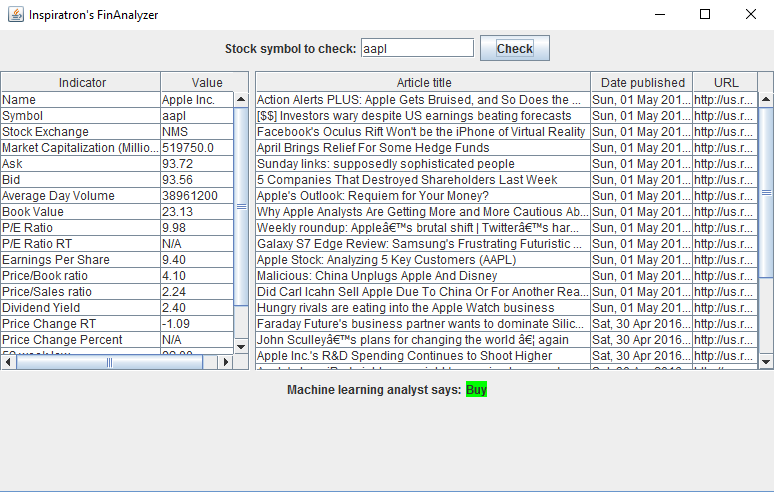Screen dimensions: 774x492
Task: Click the Check button
Action: tap(515, 48)
